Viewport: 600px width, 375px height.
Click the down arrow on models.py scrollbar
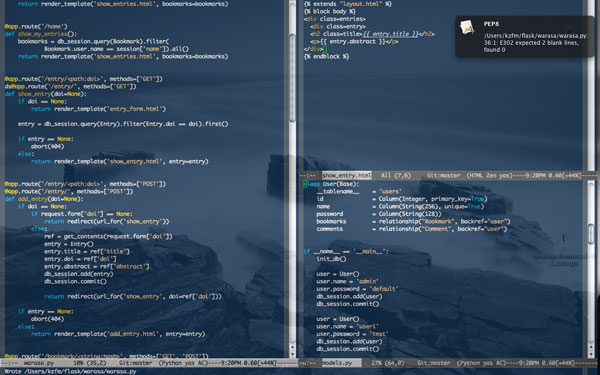tap(591, 353)
